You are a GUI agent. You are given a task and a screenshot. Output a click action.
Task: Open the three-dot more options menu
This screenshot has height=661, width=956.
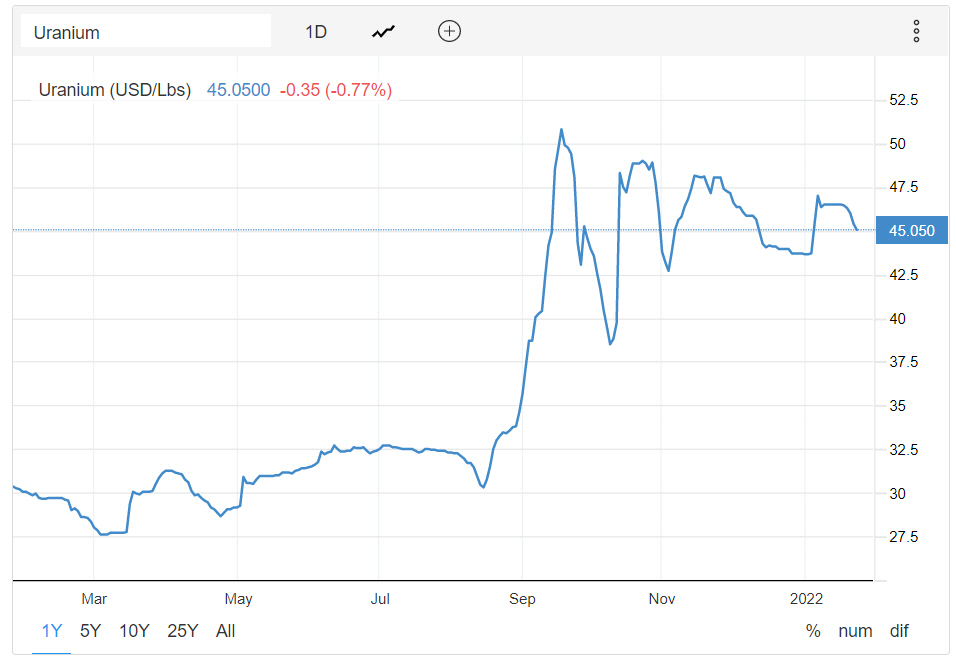916,31
